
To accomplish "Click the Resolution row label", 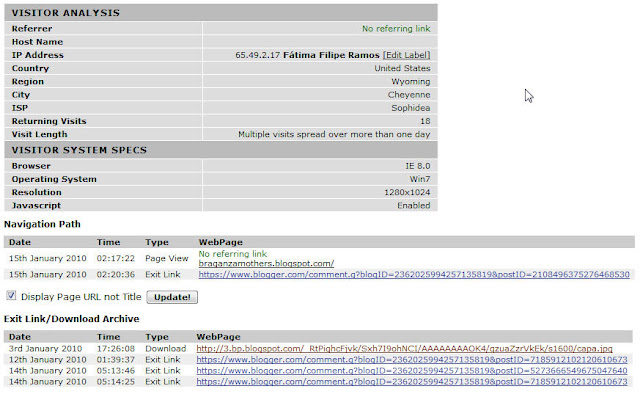I will click(36, 192).
